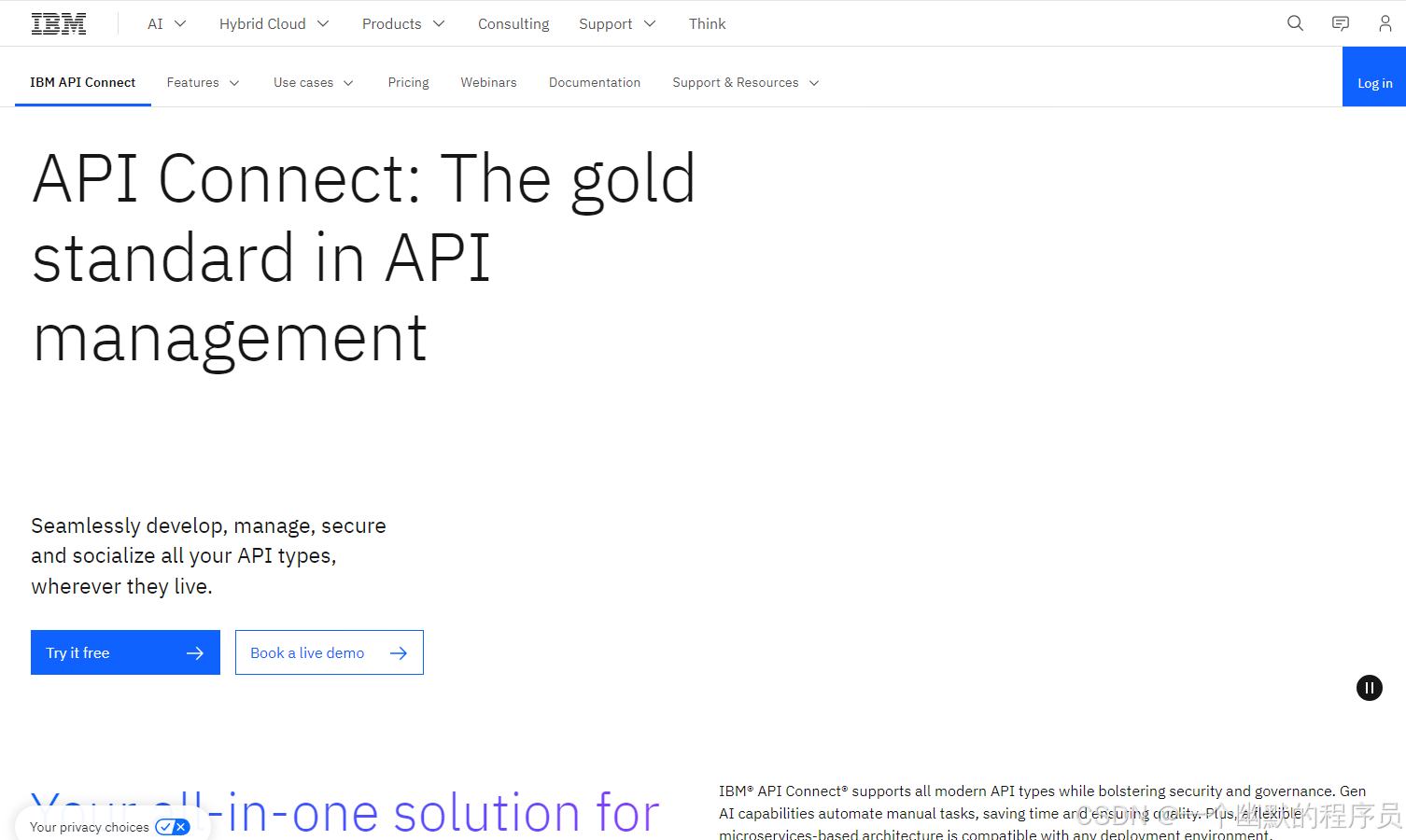Open the chat message icon
The image size is (1406, 840).
point(1341,23)
